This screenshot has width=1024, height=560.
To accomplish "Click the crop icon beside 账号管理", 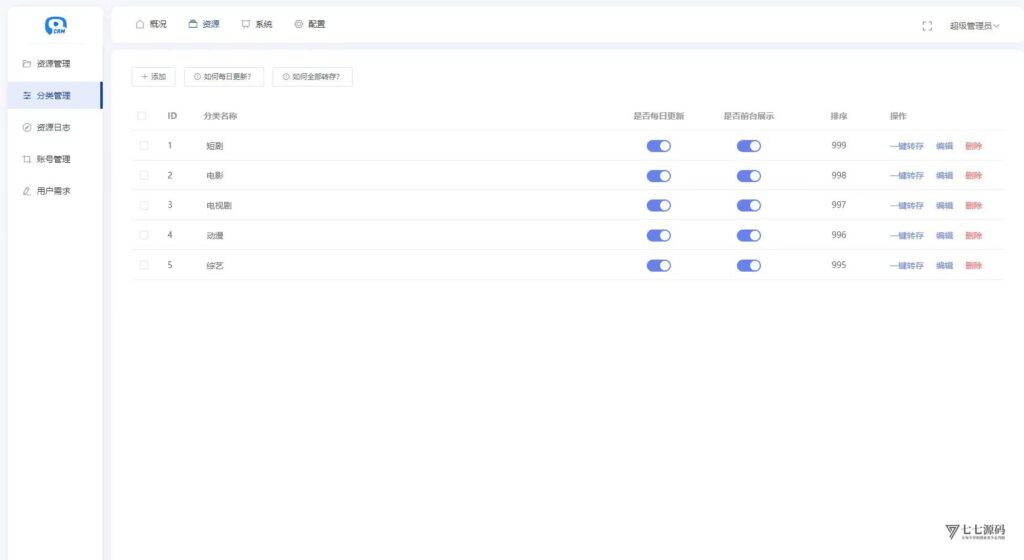I will (x=27, y=159).
